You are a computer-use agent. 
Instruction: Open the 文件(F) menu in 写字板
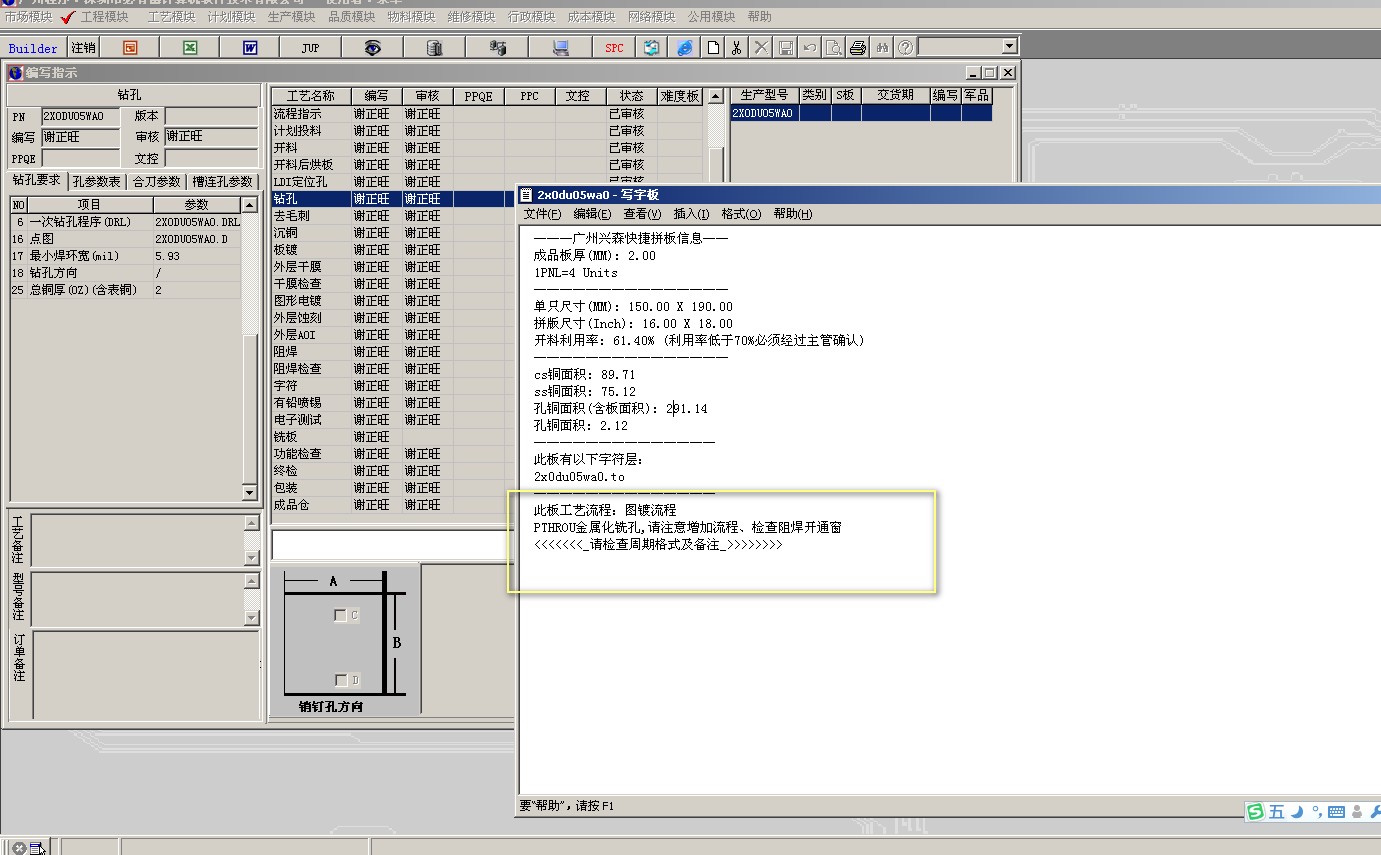[542, 214]
